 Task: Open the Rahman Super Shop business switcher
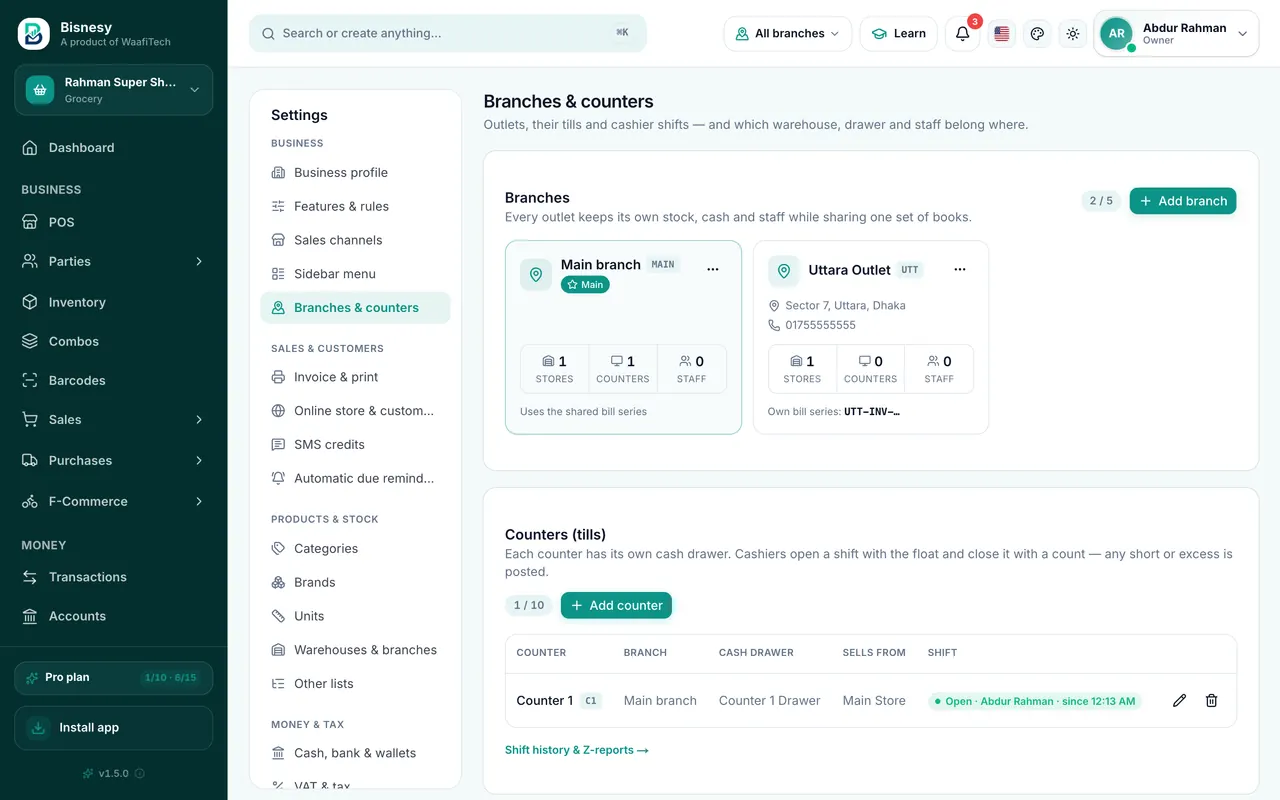point(114,90)
